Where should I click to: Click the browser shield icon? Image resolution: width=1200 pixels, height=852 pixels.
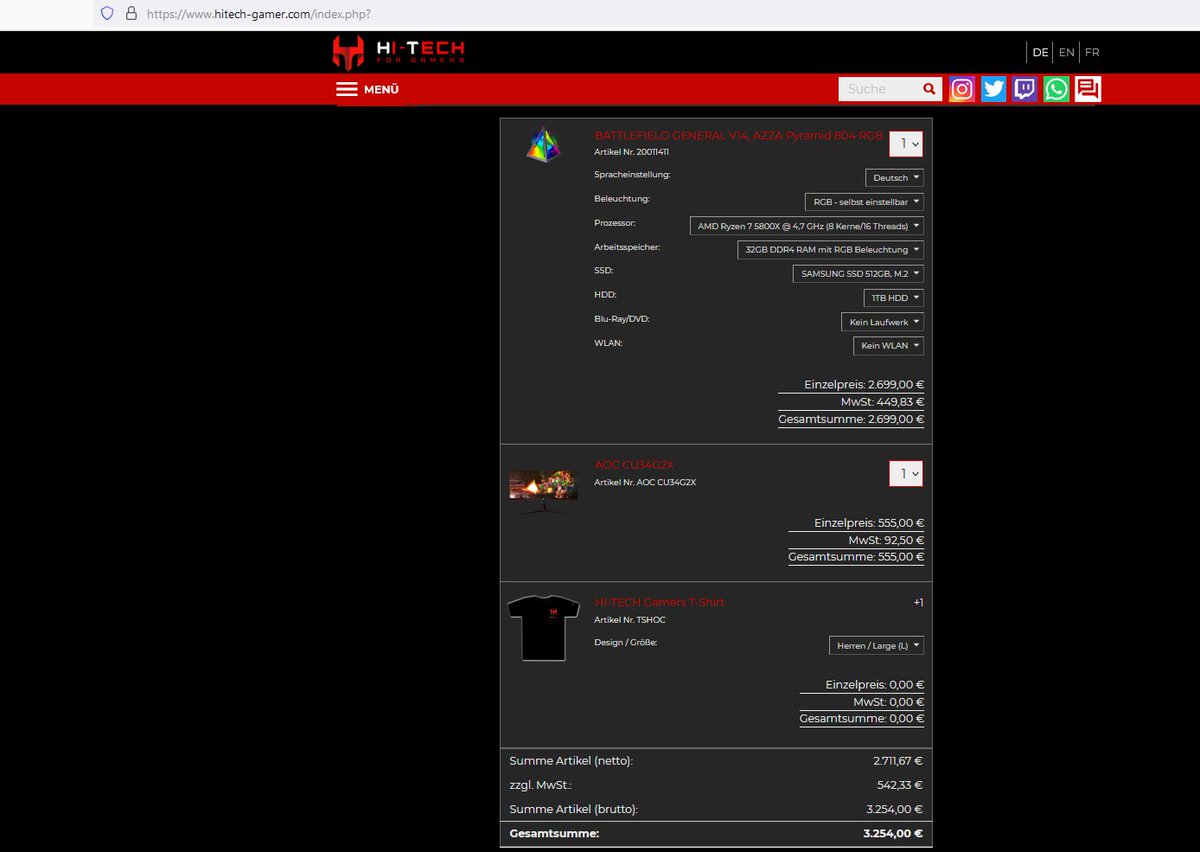click(107, 14)
